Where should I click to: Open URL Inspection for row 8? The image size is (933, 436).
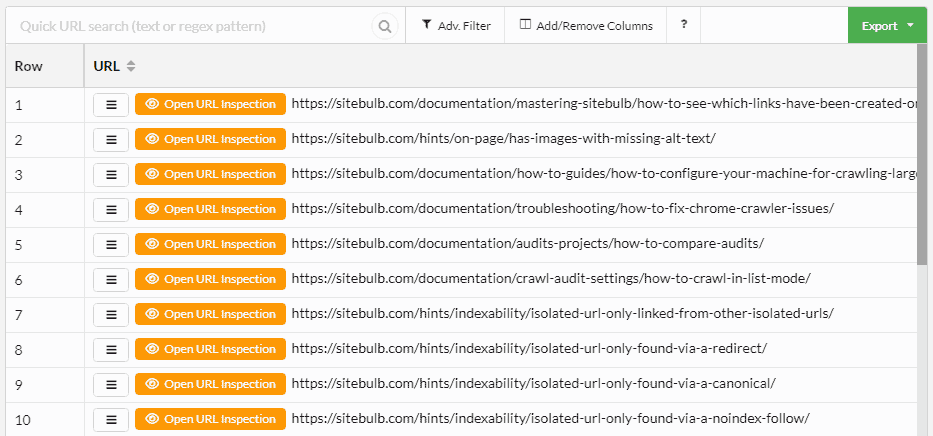tap(210, 349)
